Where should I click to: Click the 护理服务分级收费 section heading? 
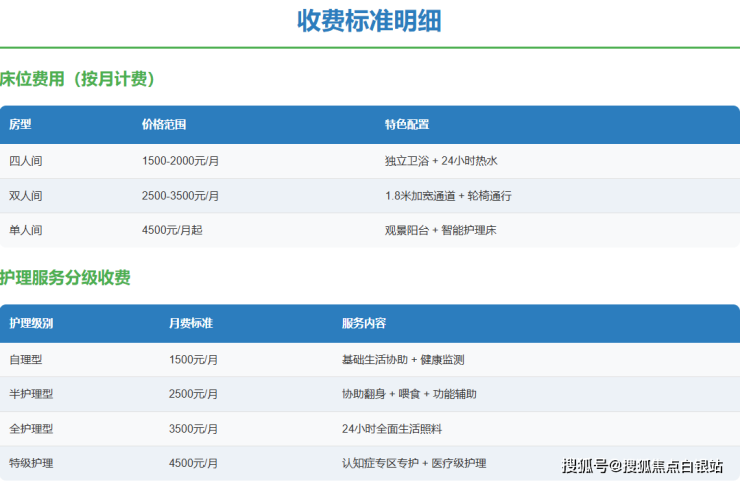[x=65, y=278]
